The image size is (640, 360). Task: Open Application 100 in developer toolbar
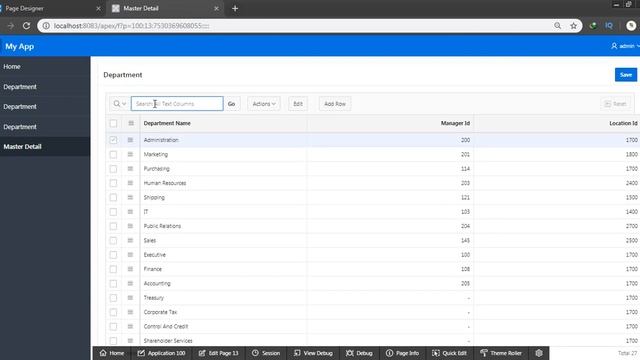tap(161, 353)
